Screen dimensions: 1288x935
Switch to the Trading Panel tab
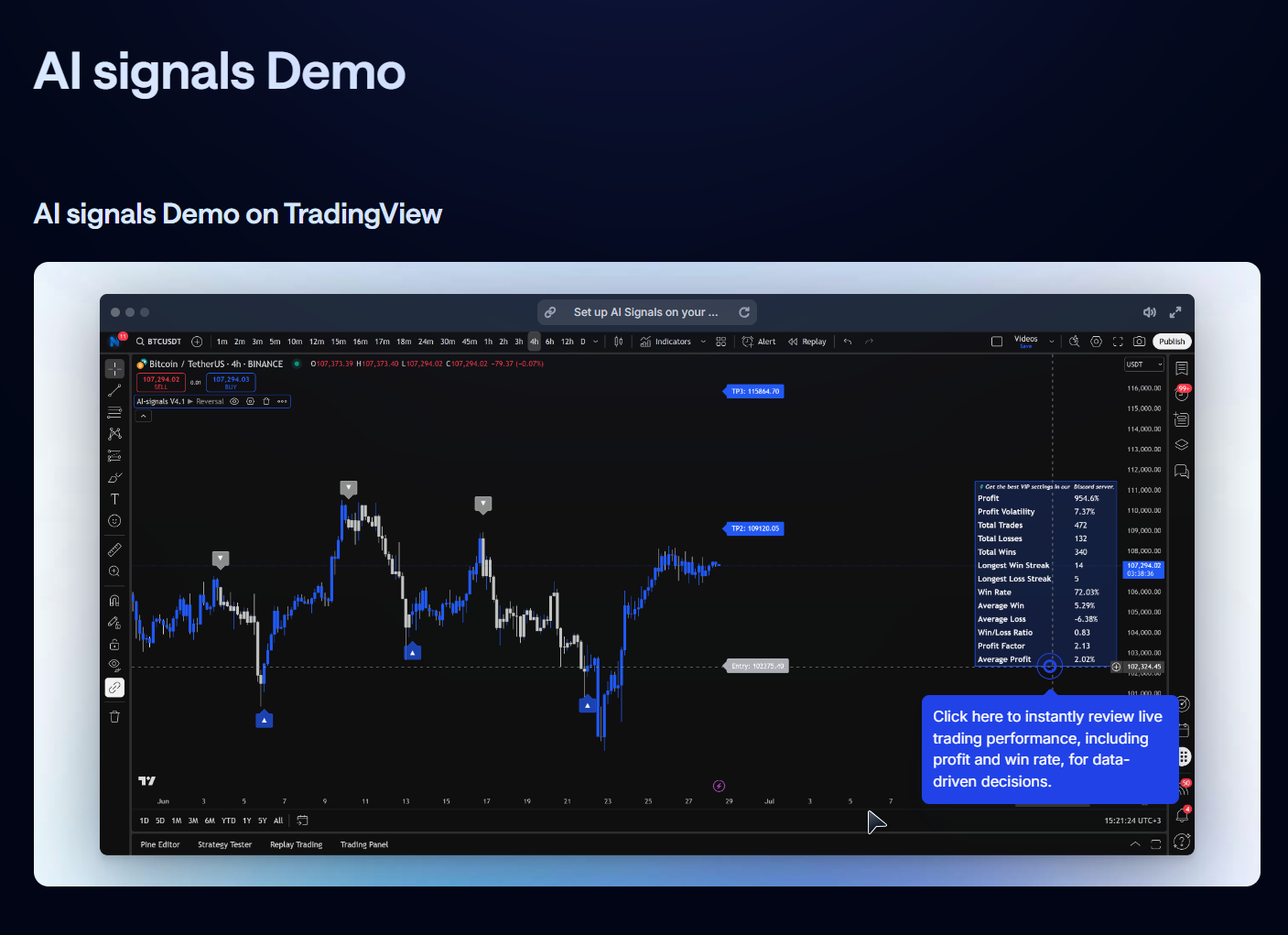tap(364, 844)
